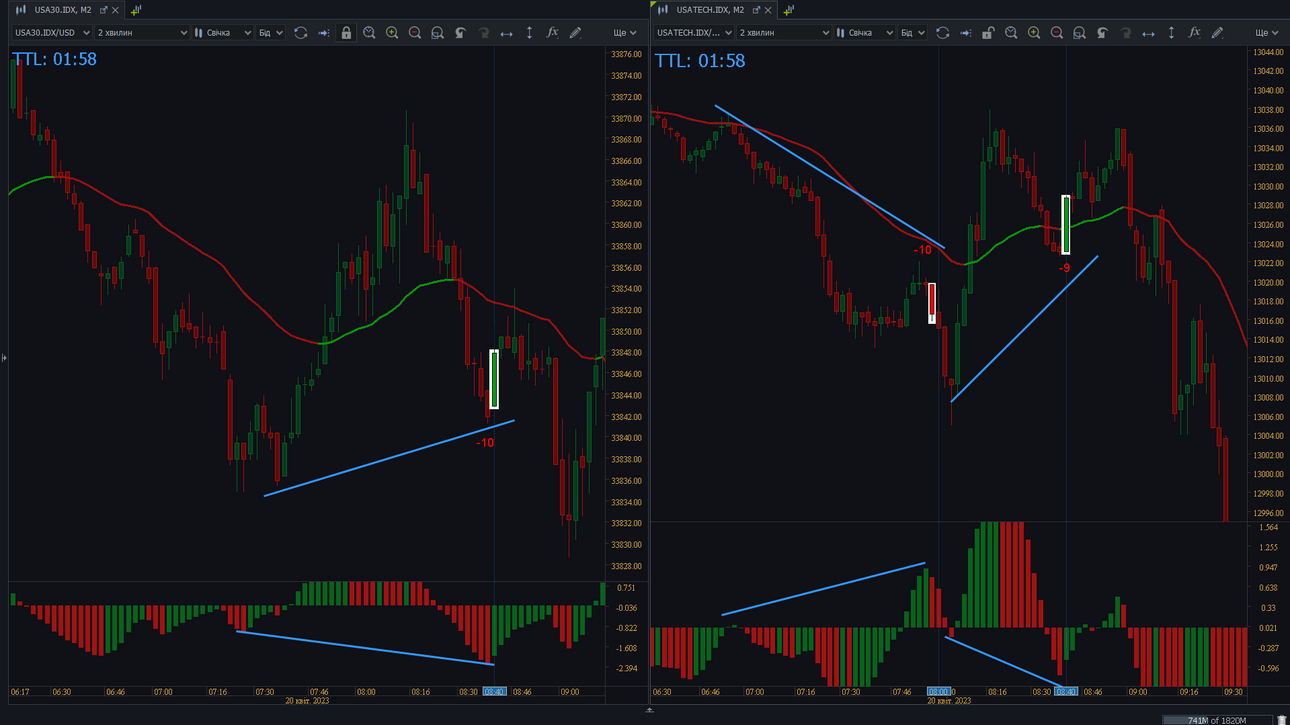Click the 08:40 time marker on USATECH.IDX chart

[1066, 692]
